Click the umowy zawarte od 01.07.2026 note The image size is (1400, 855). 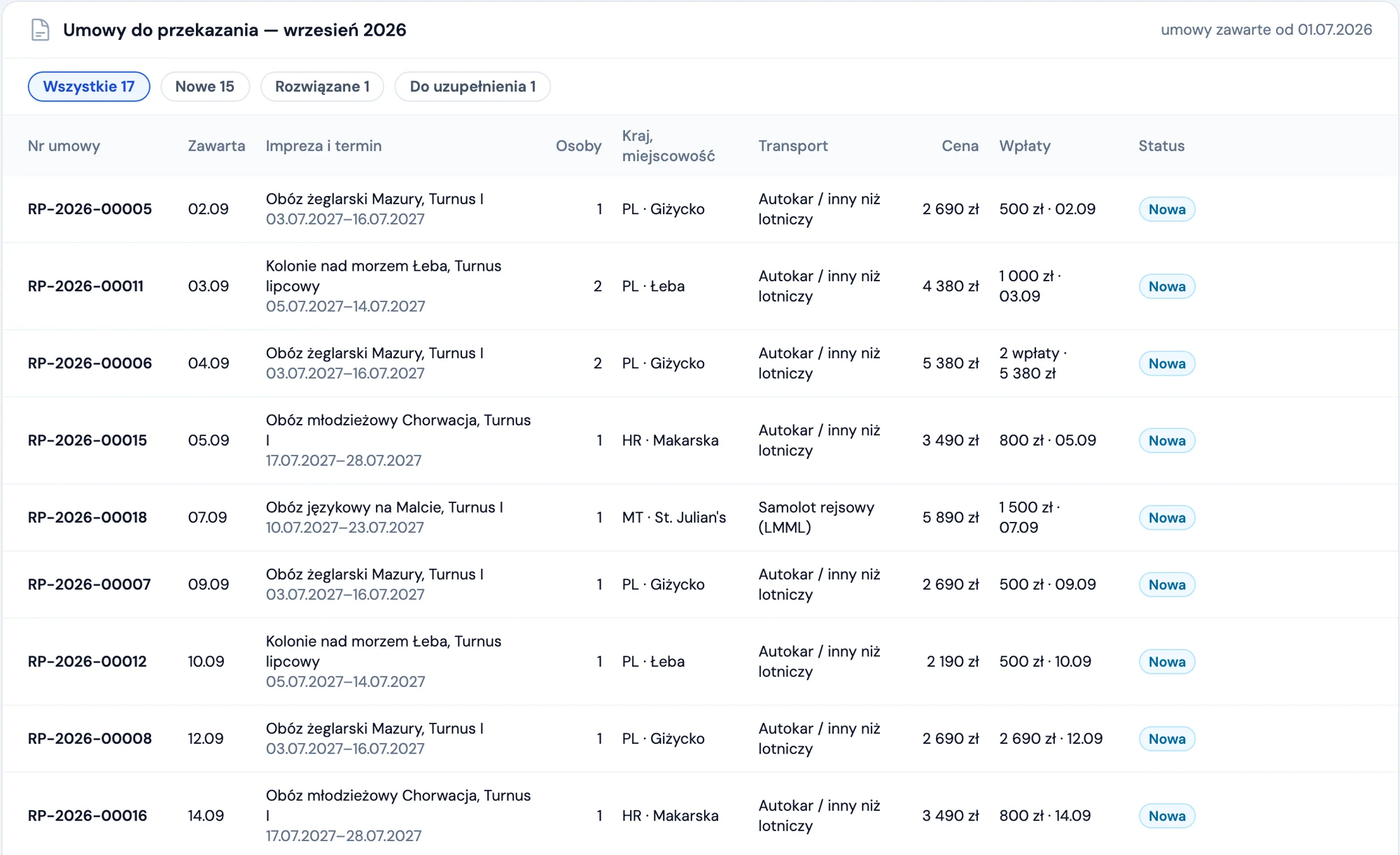point(1266,29)
